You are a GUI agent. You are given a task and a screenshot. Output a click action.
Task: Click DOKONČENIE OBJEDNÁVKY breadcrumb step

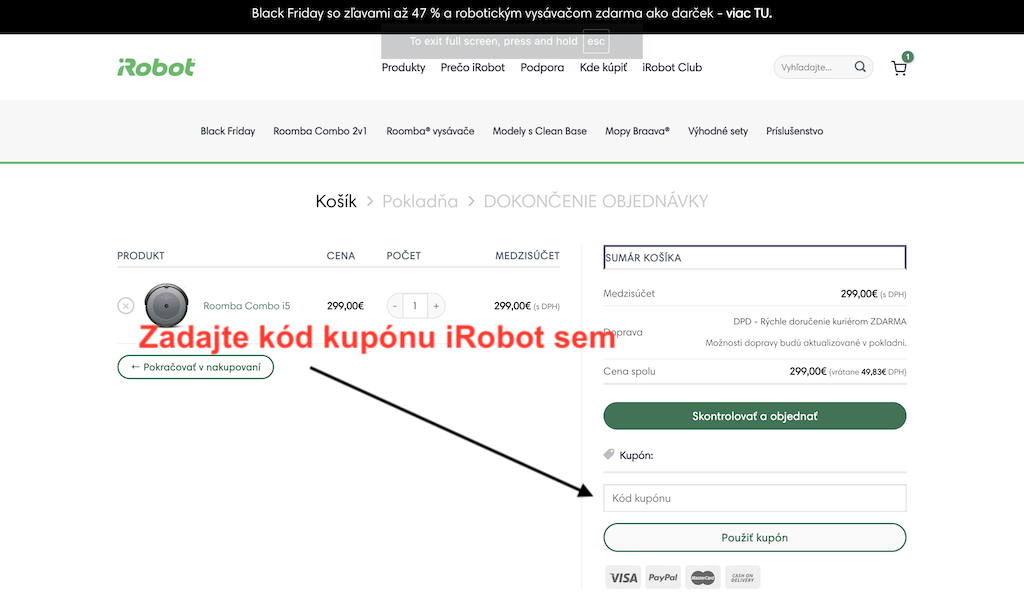(596, 201)
